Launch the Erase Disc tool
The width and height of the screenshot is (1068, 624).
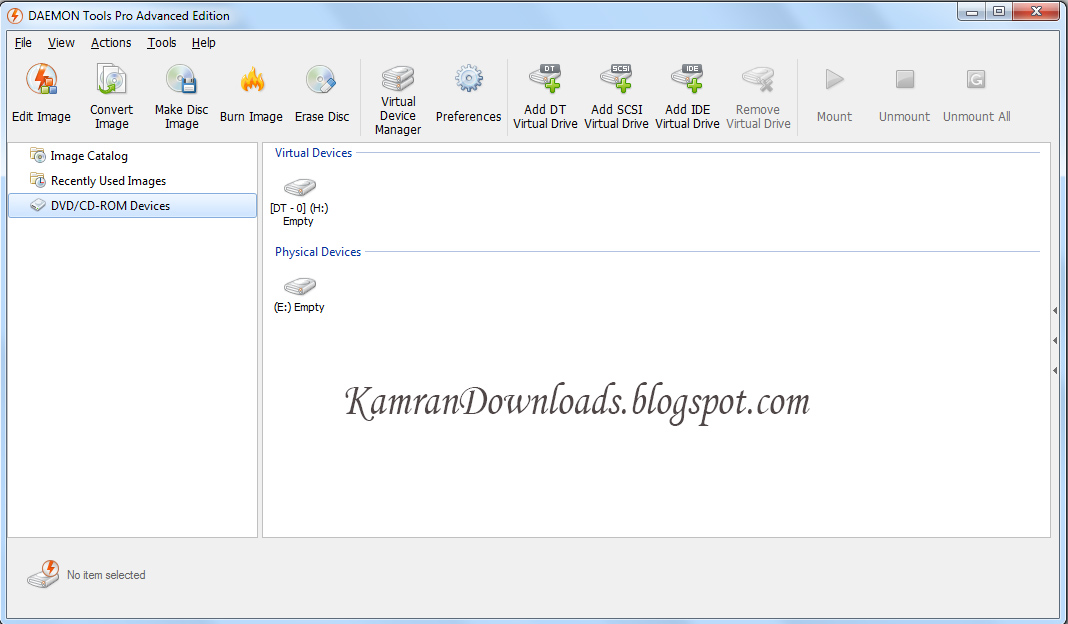point(322,90)
